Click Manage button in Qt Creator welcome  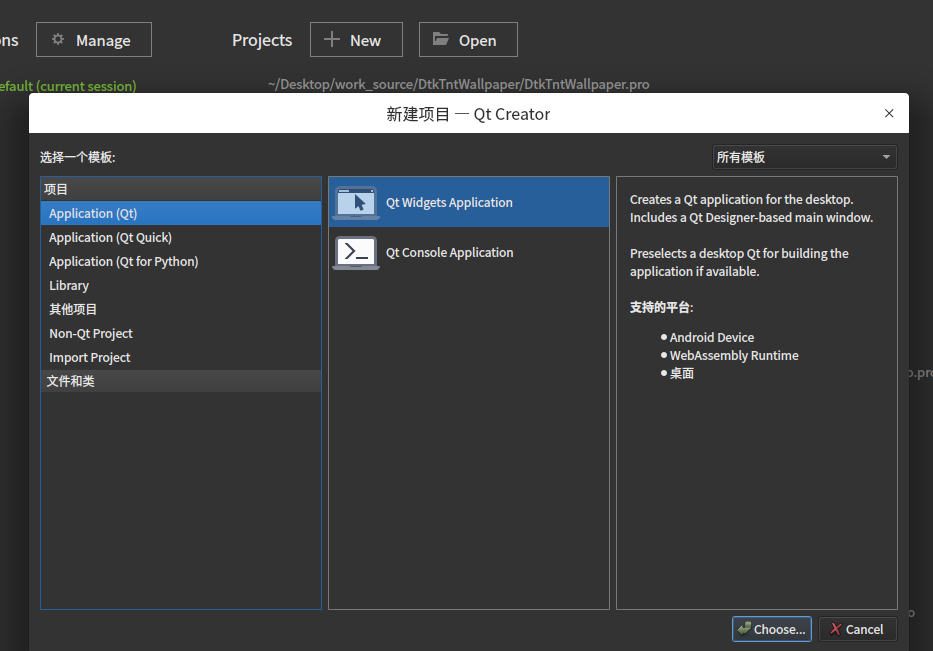(x=94, y=40)
